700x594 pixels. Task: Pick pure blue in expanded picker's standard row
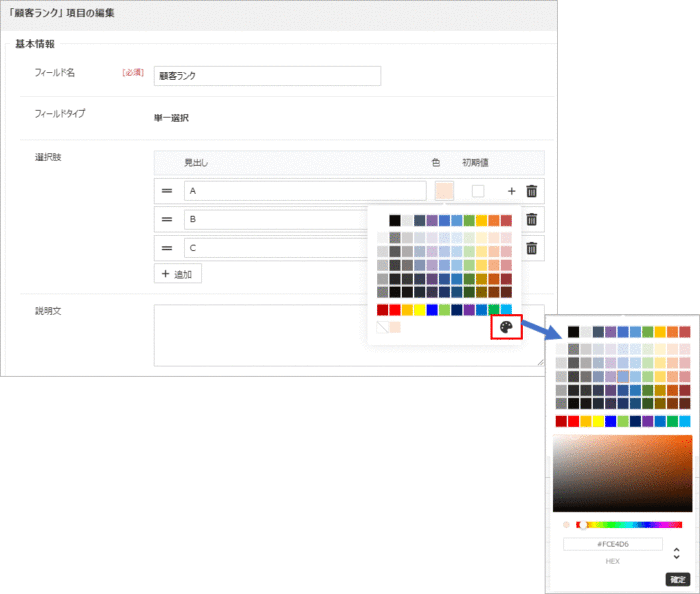(611, 421)
